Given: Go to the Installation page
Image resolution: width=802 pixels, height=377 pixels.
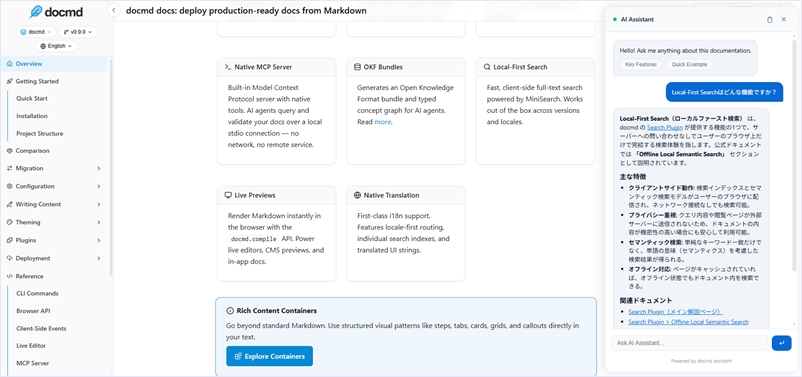Looking at the screenshot, I should coord(32,116).
